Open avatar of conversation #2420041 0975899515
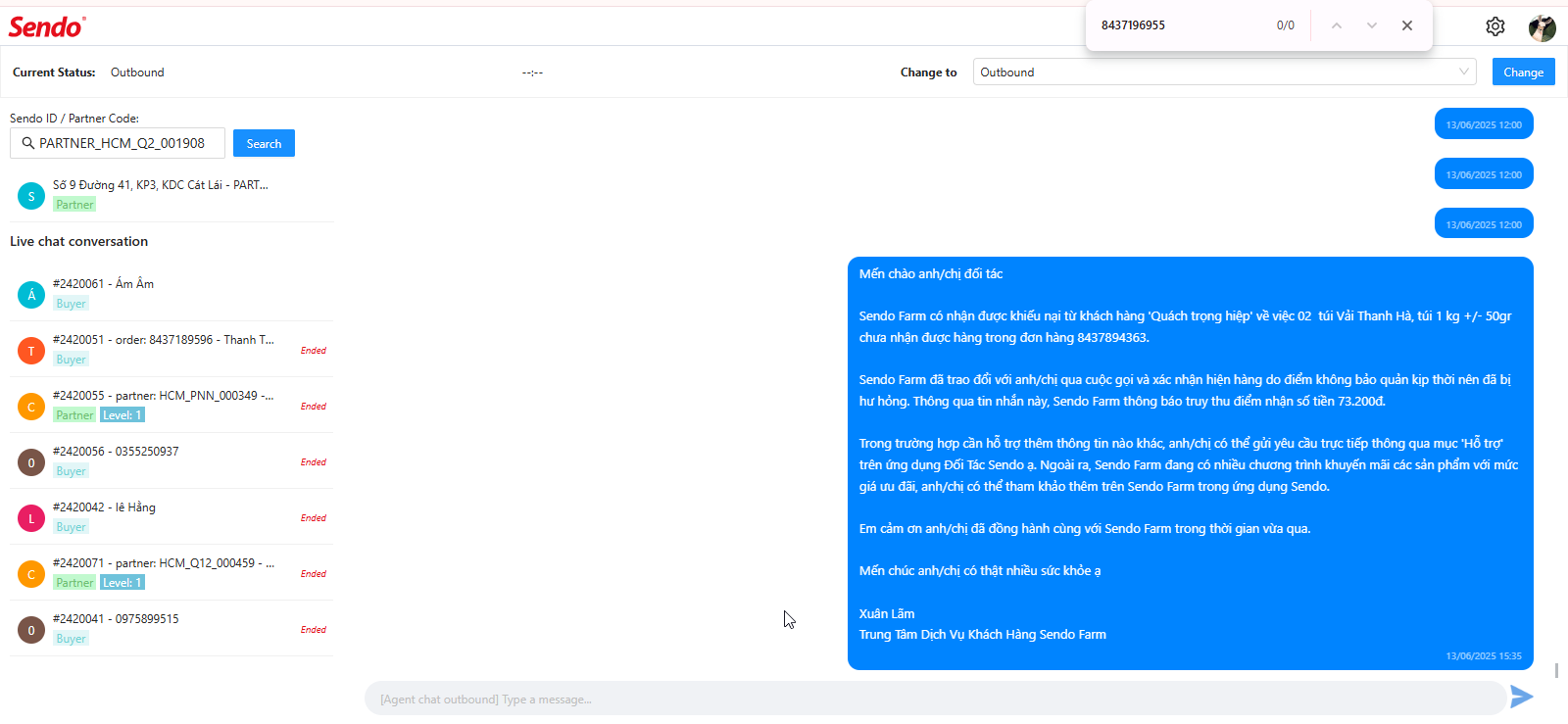The image size is (1568, 724). point(31,629)
